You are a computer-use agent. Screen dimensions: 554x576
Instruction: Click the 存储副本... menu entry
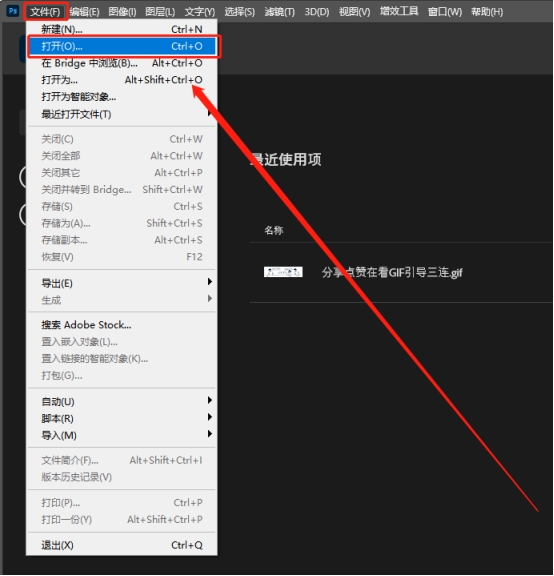pyautogui.click(x=122, y=240)
